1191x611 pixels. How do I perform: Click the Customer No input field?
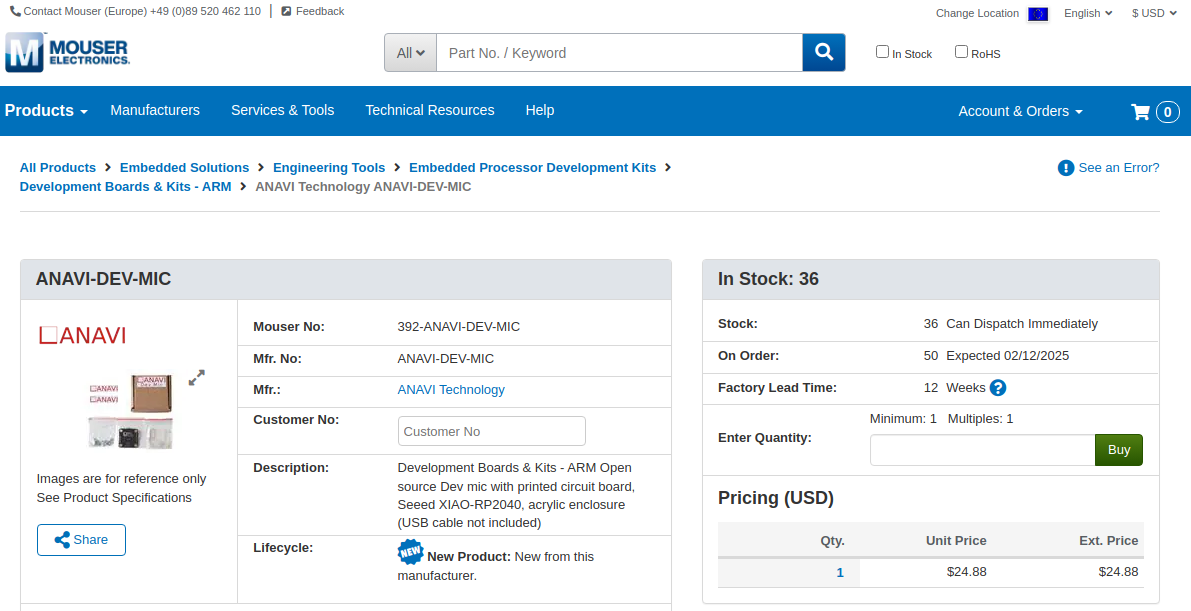pyautogui.click(x=491, y=431)
